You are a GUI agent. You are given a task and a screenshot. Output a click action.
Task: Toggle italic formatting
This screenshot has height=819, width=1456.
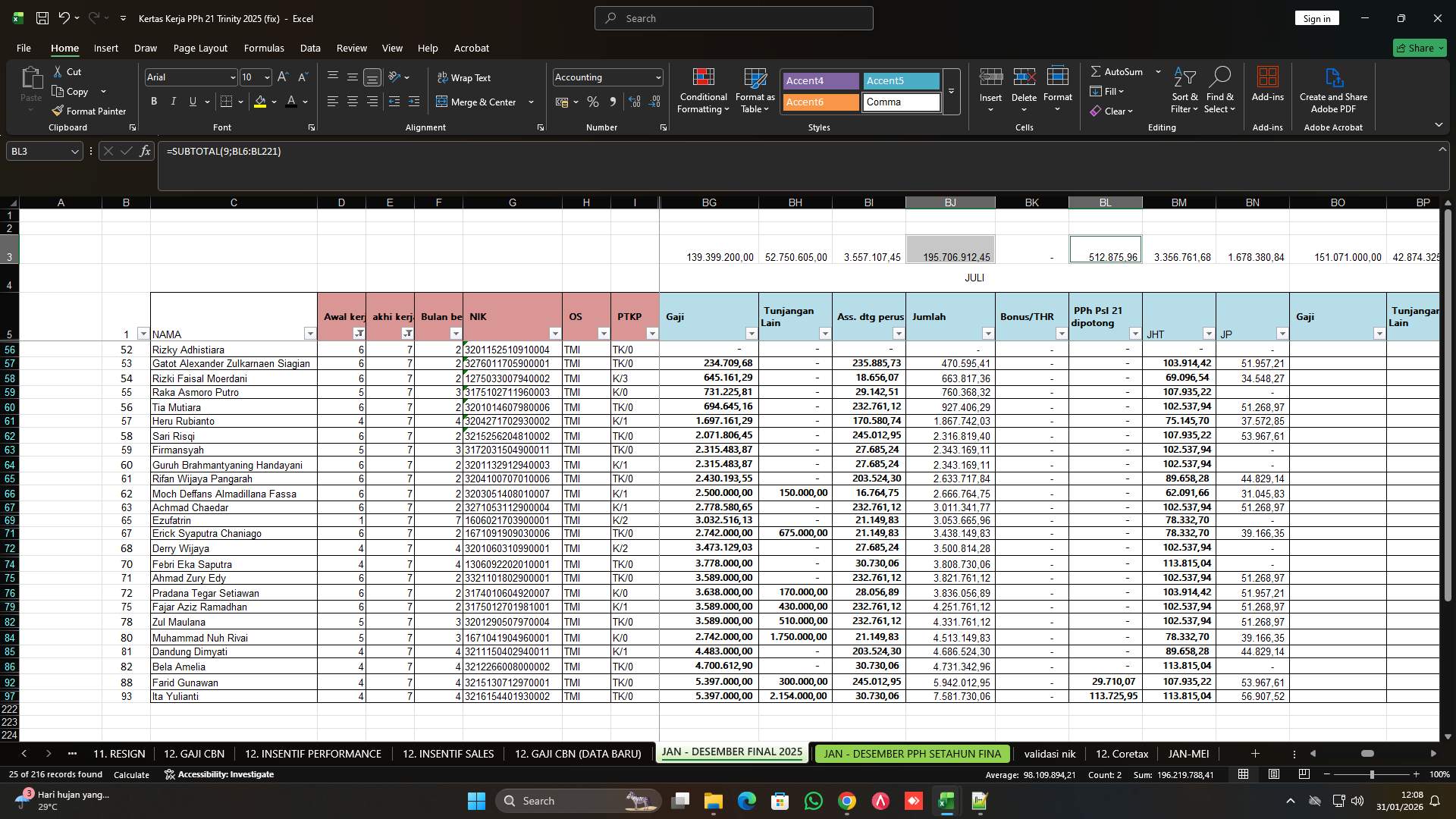tap(173, 101)
